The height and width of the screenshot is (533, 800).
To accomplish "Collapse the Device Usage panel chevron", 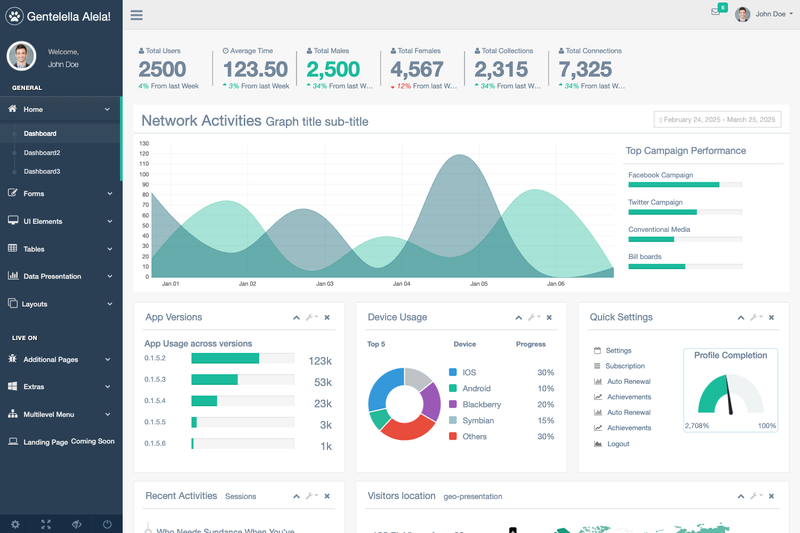I will pyautogui.click(x=518, y=317).
